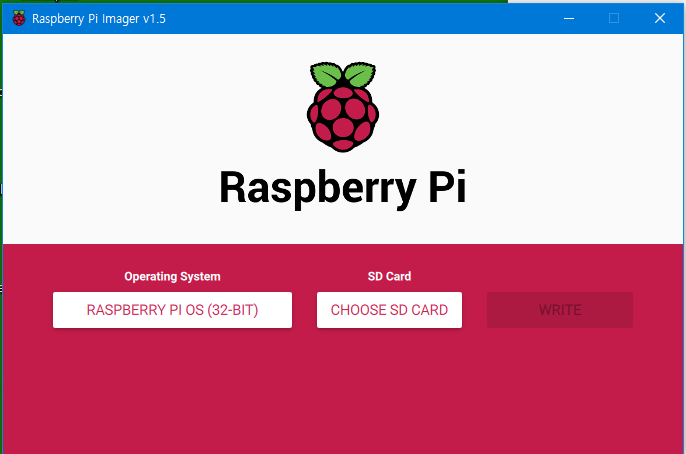Minimize the Raspberry Pi Imager window

[569, 18]
